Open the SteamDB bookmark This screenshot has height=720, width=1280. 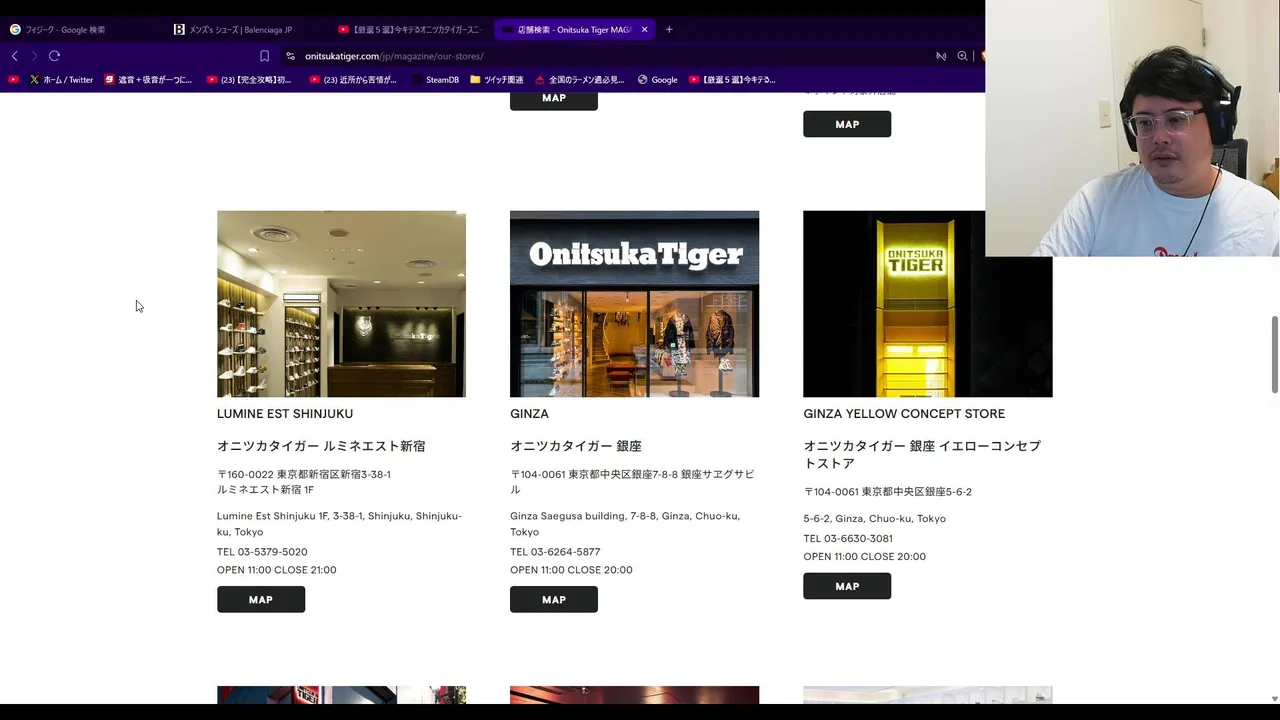pos(435,79)
